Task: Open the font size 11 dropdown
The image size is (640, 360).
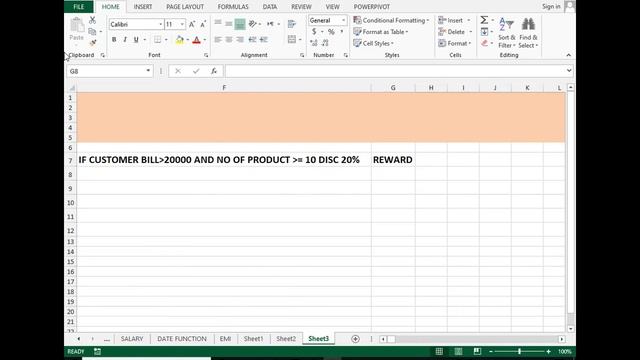Action: click(182, 24)
